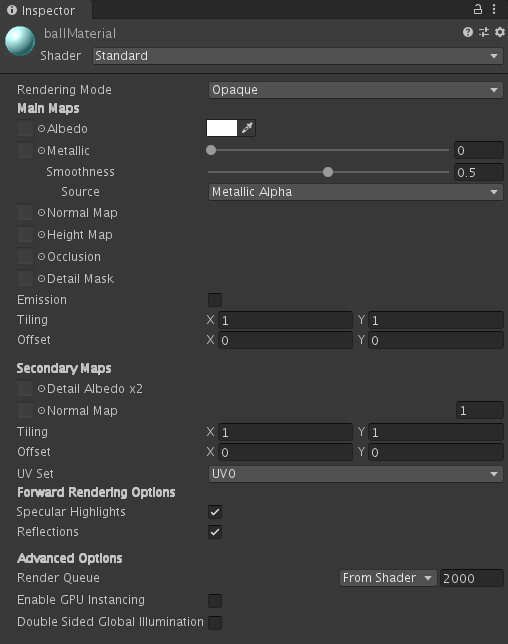508x644 pixels.
Task: Turn on Enable GPU Instancing
Action: [x=215, y=600]
